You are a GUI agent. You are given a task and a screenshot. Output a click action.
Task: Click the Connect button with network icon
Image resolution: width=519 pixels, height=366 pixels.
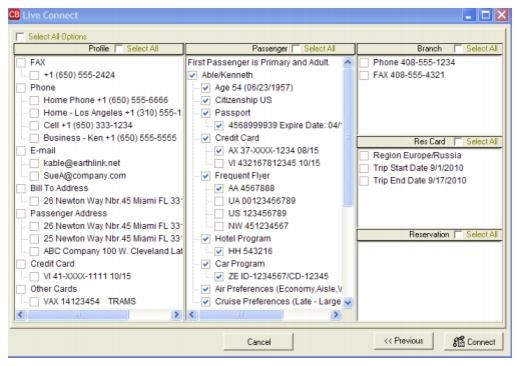pyautogui.click(x=474, y=341)
